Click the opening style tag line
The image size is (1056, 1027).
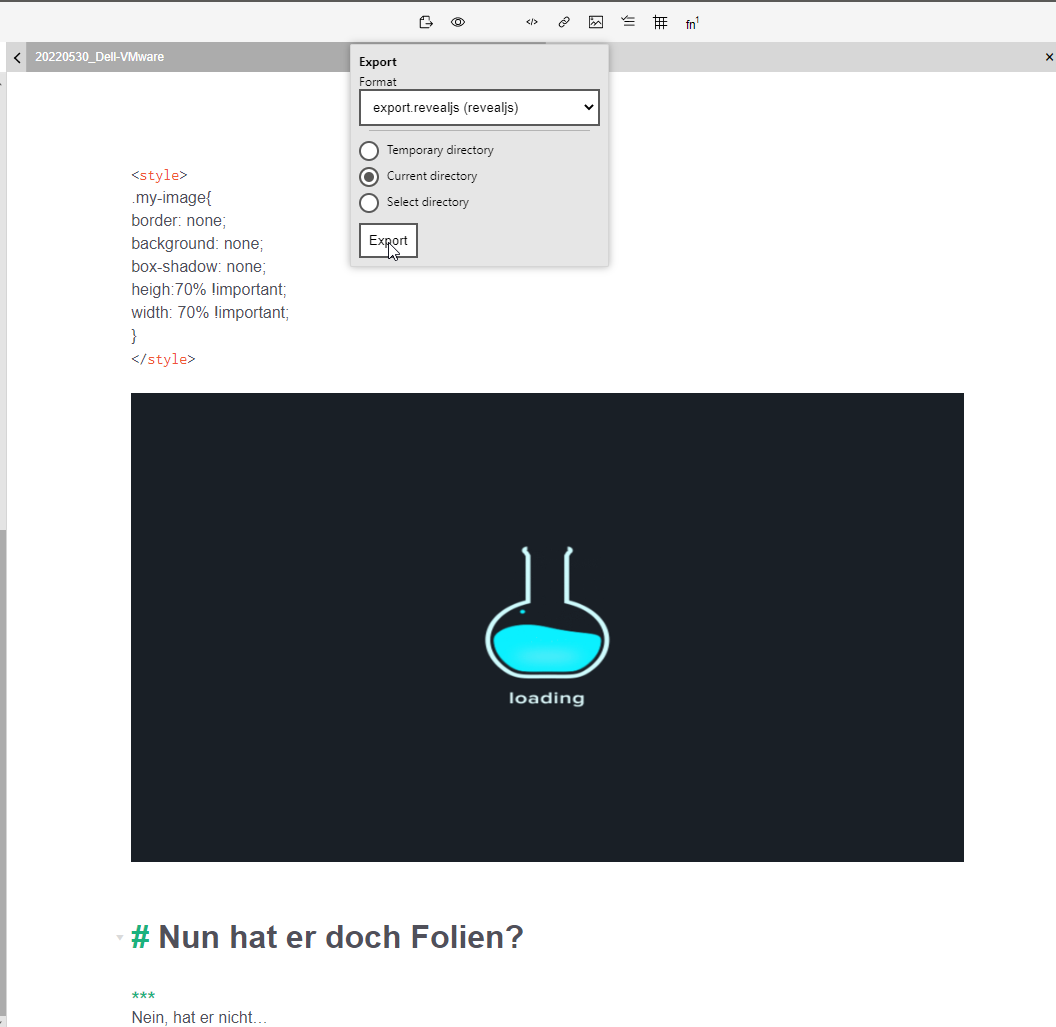tap(160, 175)
